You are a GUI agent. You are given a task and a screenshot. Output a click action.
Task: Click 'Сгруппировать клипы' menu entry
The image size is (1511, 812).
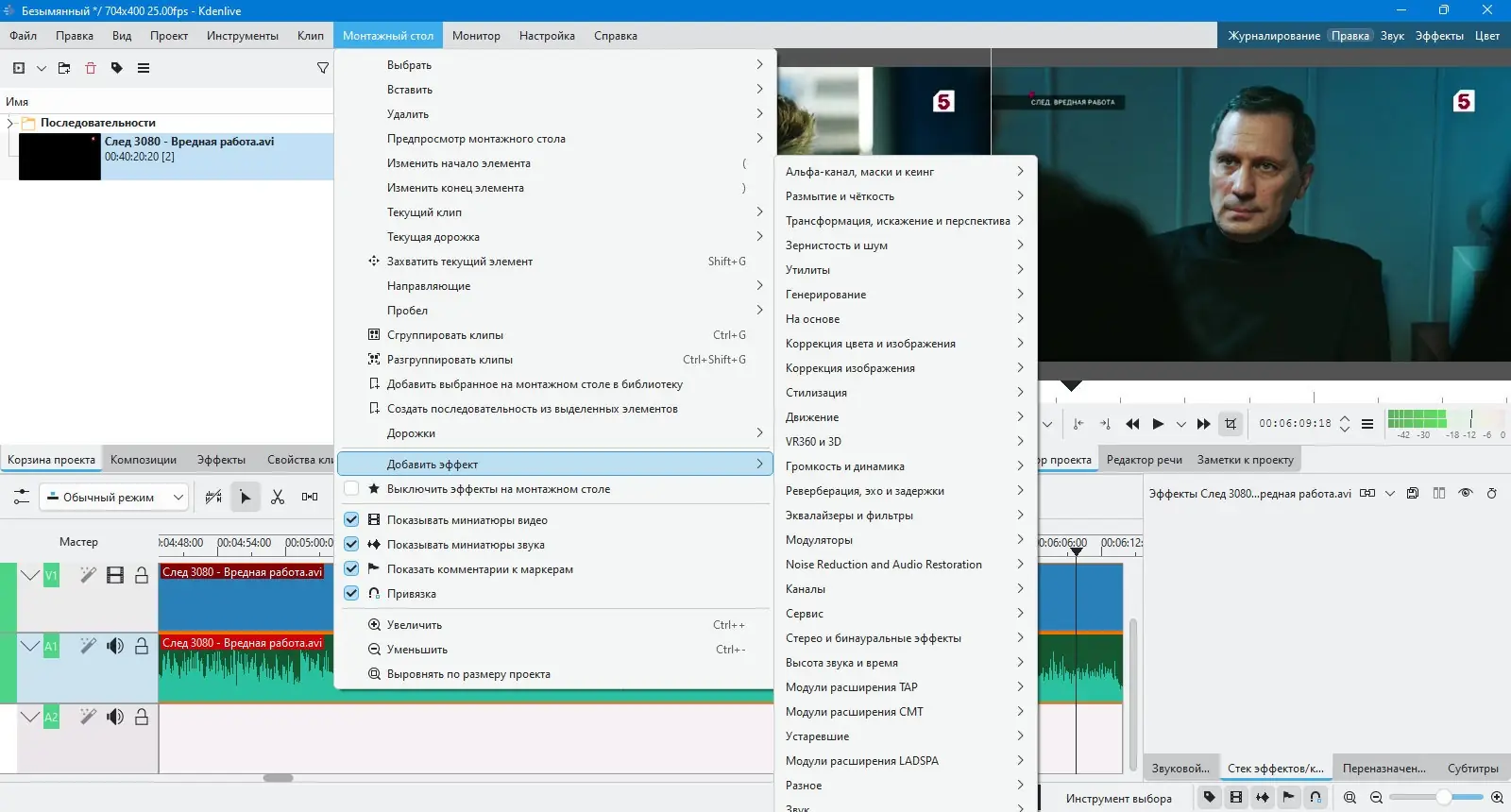click(445, 335)
